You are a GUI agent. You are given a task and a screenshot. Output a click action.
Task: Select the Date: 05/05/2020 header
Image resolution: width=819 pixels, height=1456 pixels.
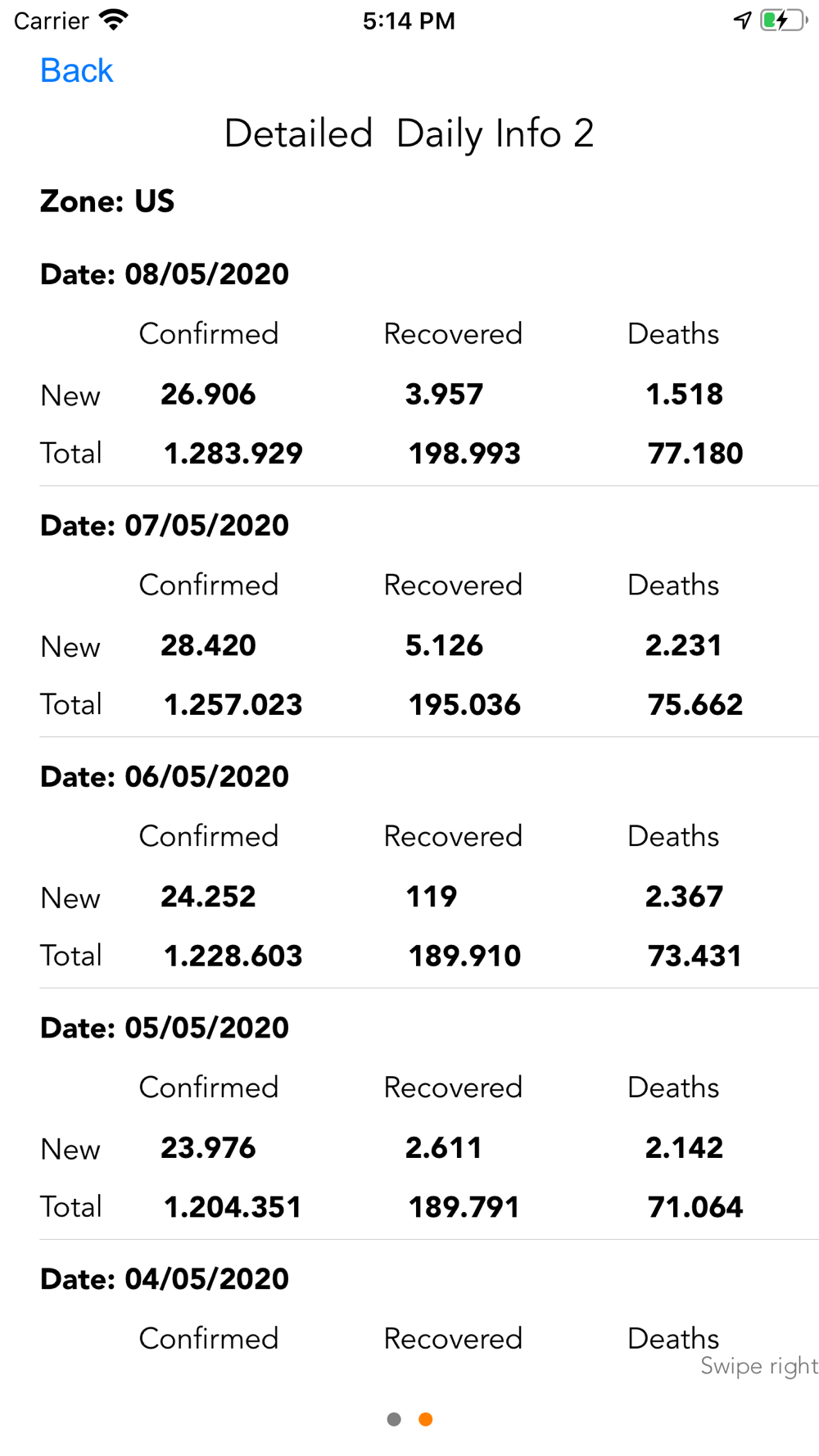point(165,1028)
